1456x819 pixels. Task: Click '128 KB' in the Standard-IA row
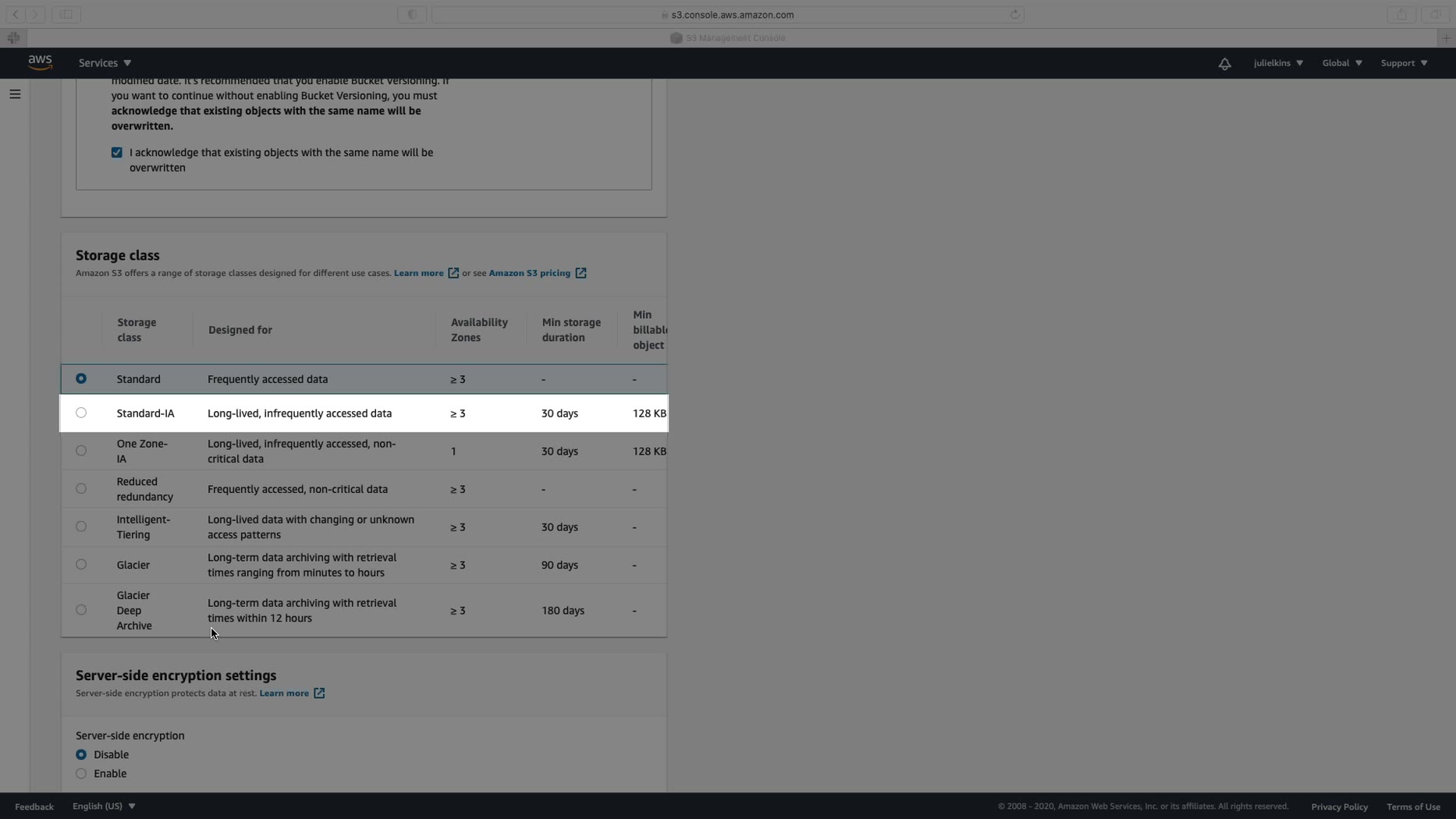(649, 413)
